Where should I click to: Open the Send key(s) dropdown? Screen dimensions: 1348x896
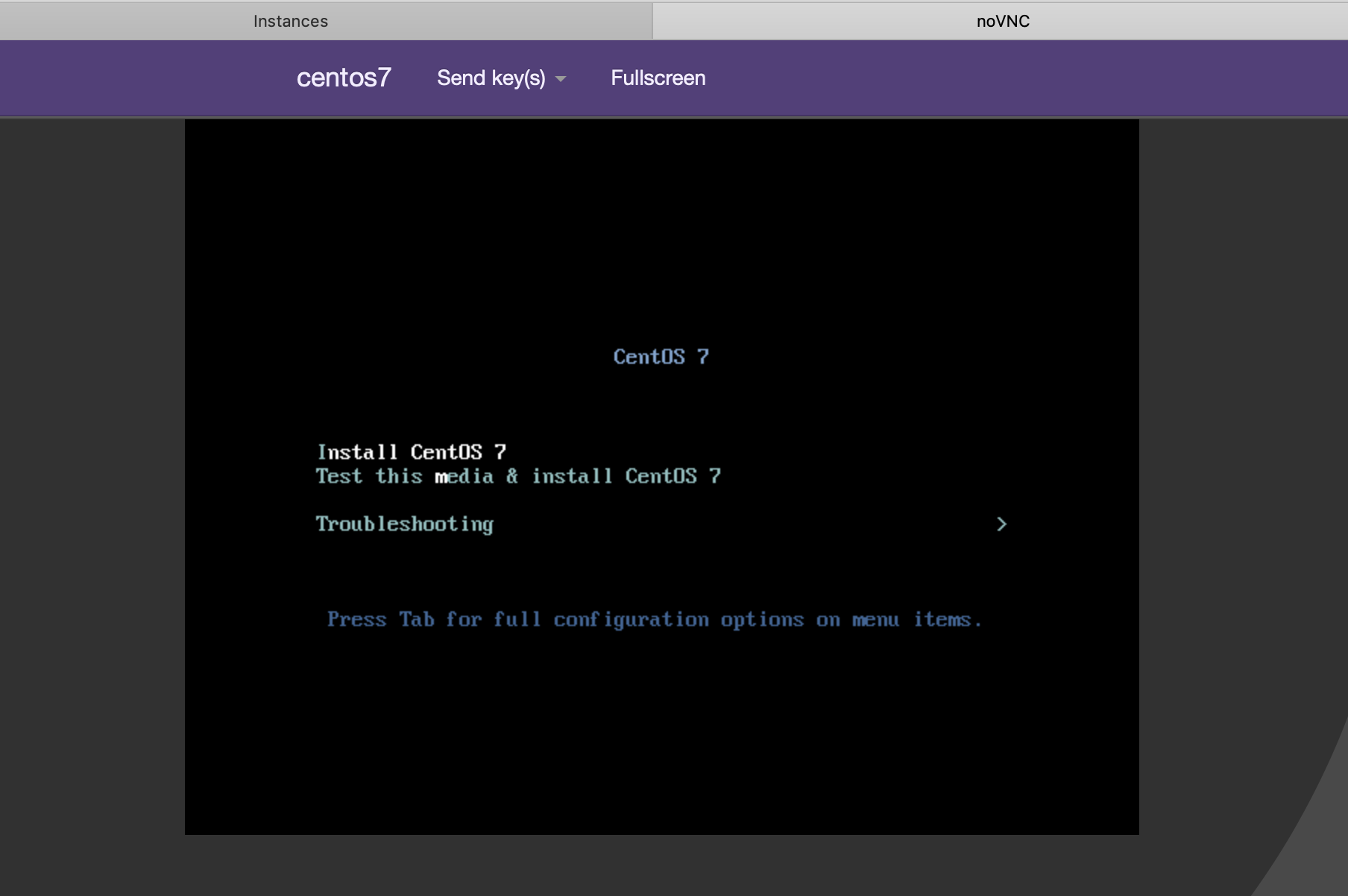point(501,78)
